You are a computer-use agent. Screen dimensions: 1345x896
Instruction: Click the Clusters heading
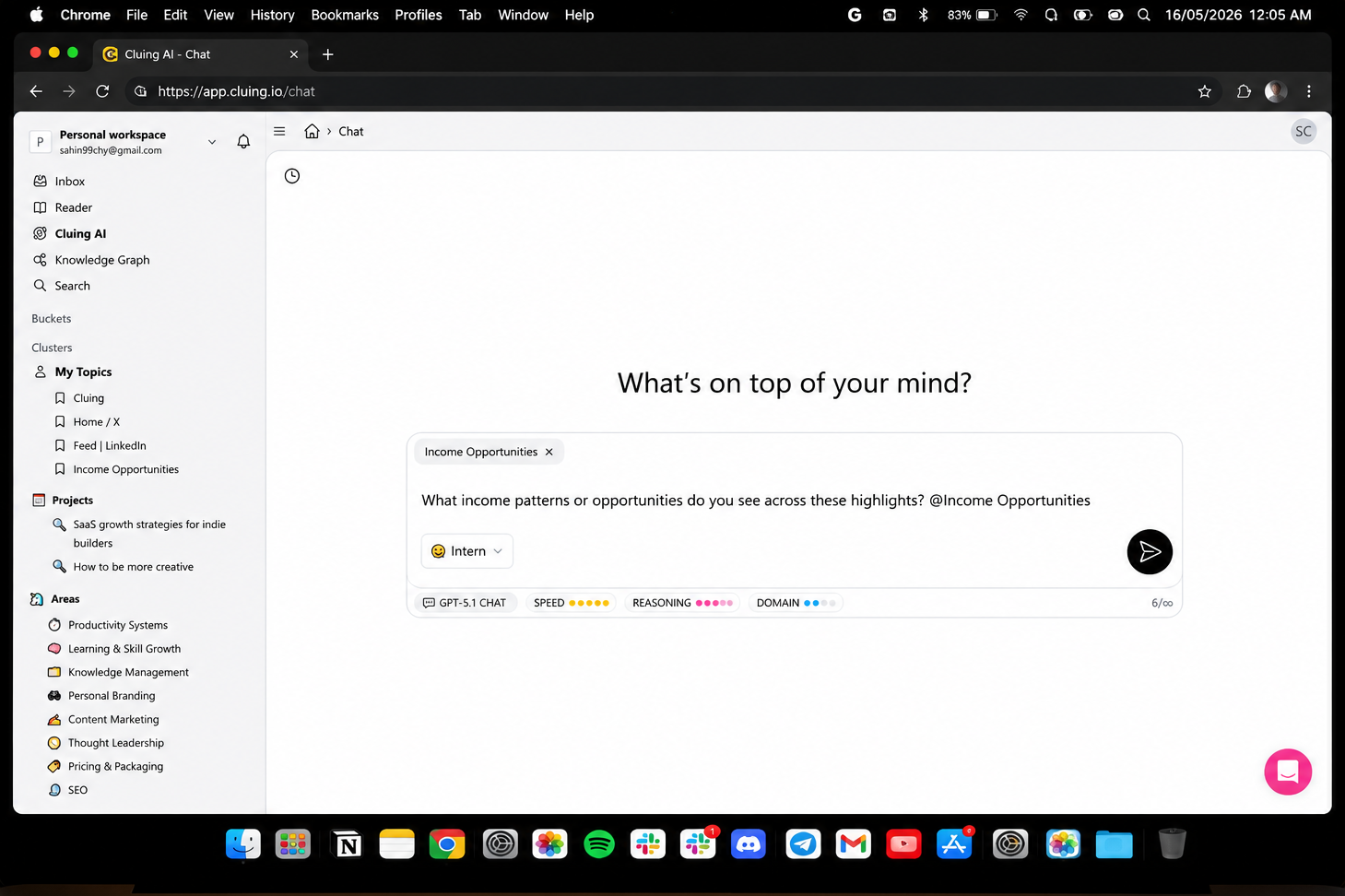[x=52, y=348]
